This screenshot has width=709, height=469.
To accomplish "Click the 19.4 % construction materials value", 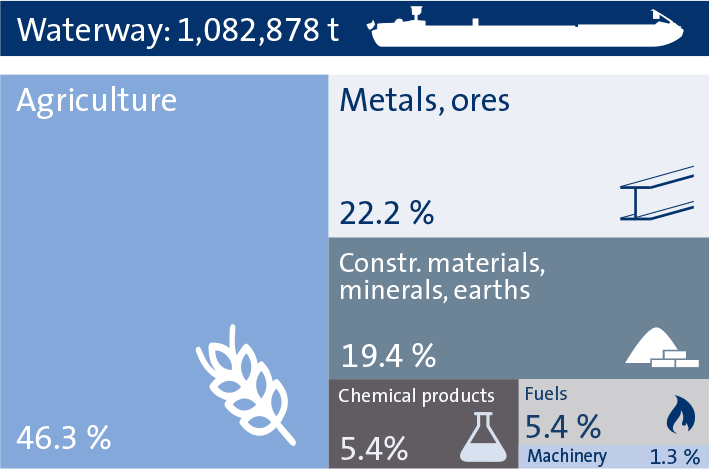I will pyautogui.click(x=388, y=355).
